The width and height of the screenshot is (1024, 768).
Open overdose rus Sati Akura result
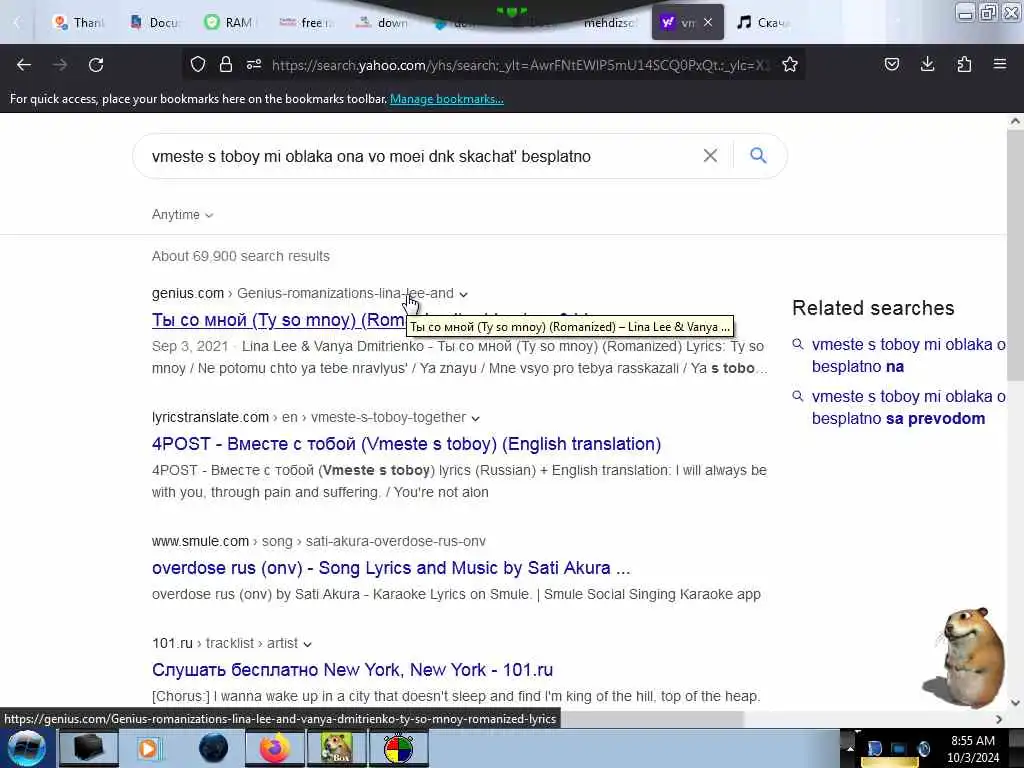391,568
